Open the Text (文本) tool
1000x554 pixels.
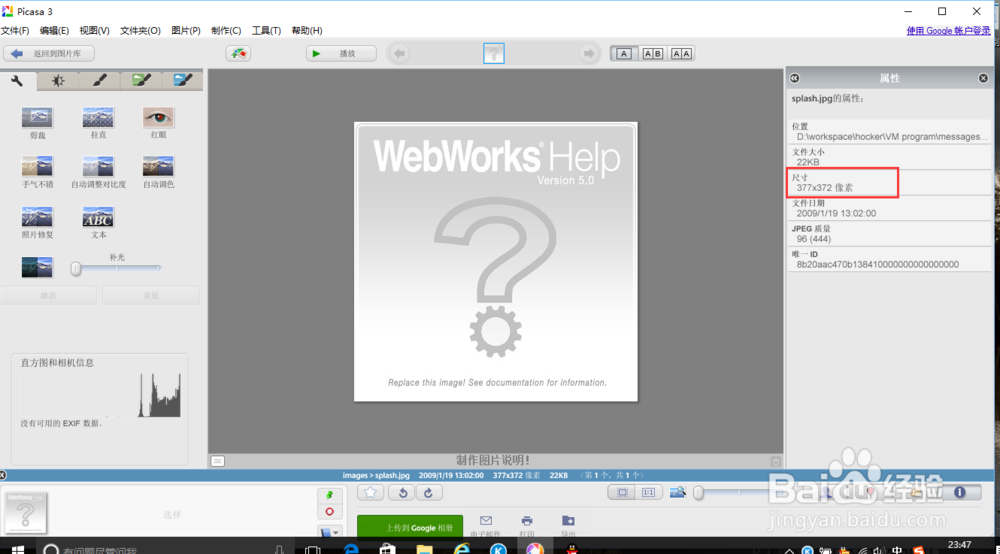(98, 222)
